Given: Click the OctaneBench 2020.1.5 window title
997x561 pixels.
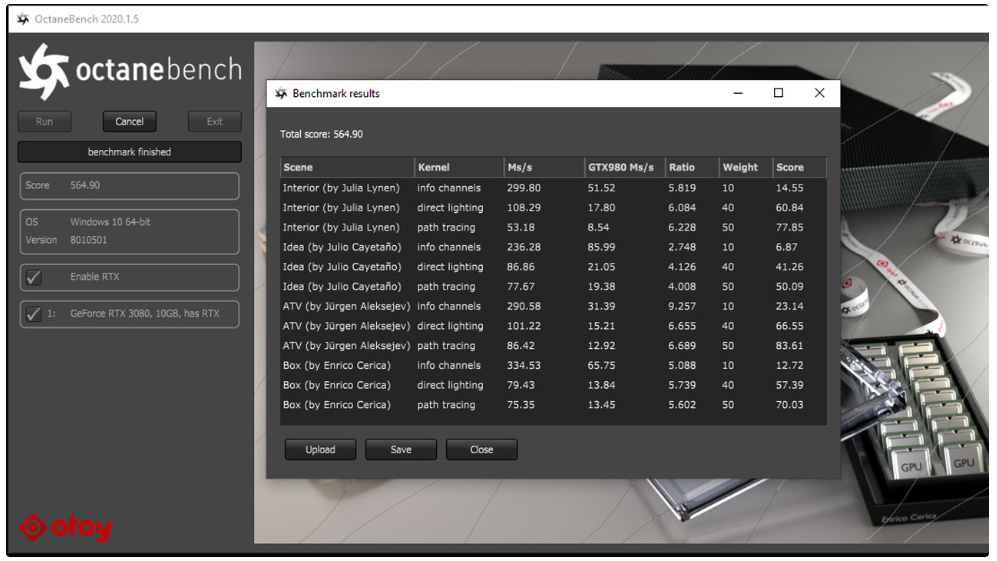Looking at the screenshot, I should point(86,19).
